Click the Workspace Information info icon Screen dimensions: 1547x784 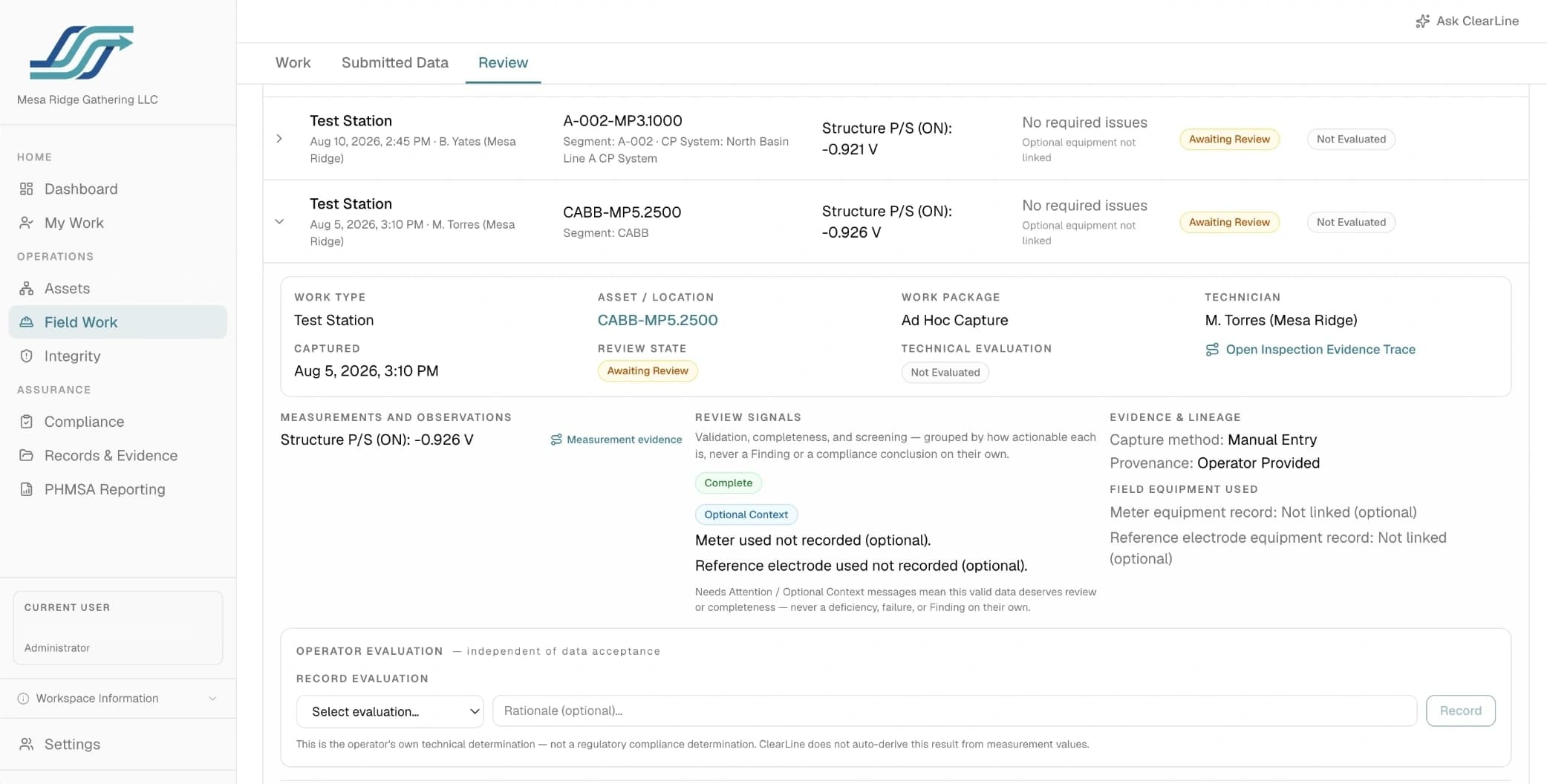click(x=23, y=699)
